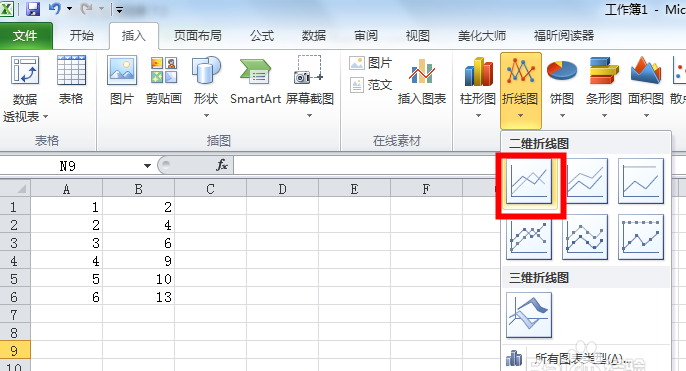Expand the 条形图 dropdown arrow
This screenshot has height=371, width=686.
tap(604, 116)
